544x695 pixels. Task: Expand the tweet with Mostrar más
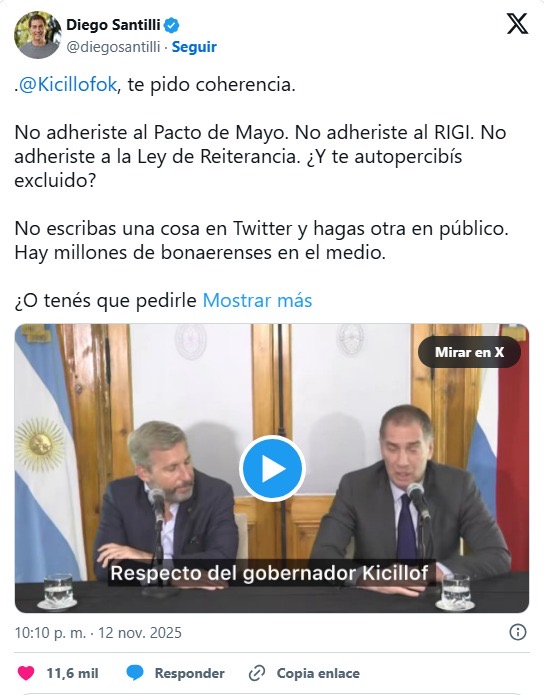257,301
